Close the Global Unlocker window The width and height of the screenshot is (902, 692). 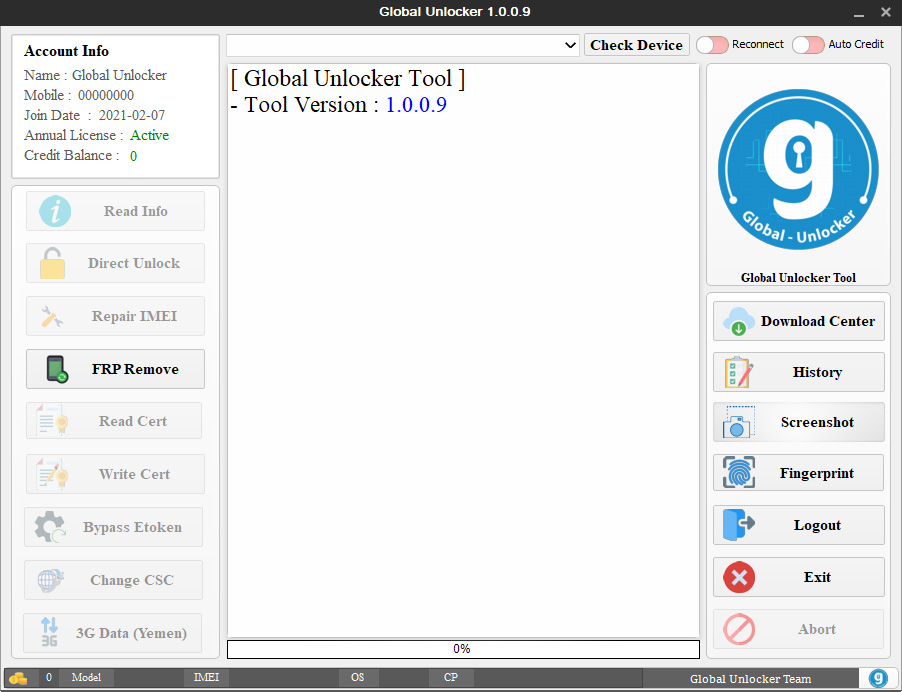885,12
